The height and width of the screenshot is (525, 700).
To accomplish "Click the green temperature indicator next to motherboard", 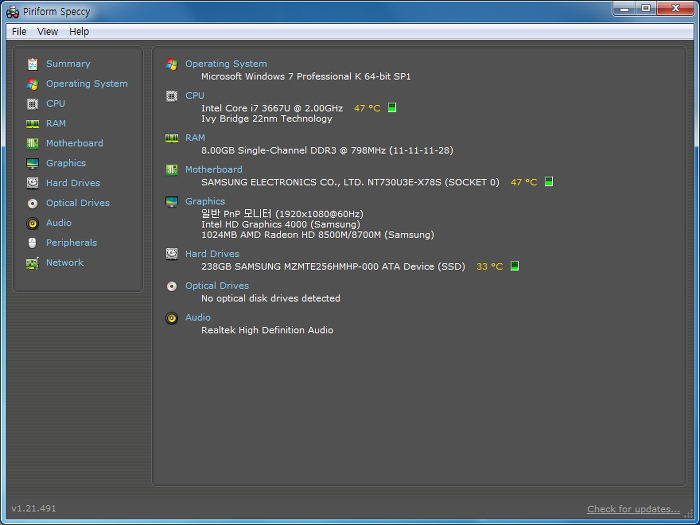I will pyautogui.click(x=549, y=182).
